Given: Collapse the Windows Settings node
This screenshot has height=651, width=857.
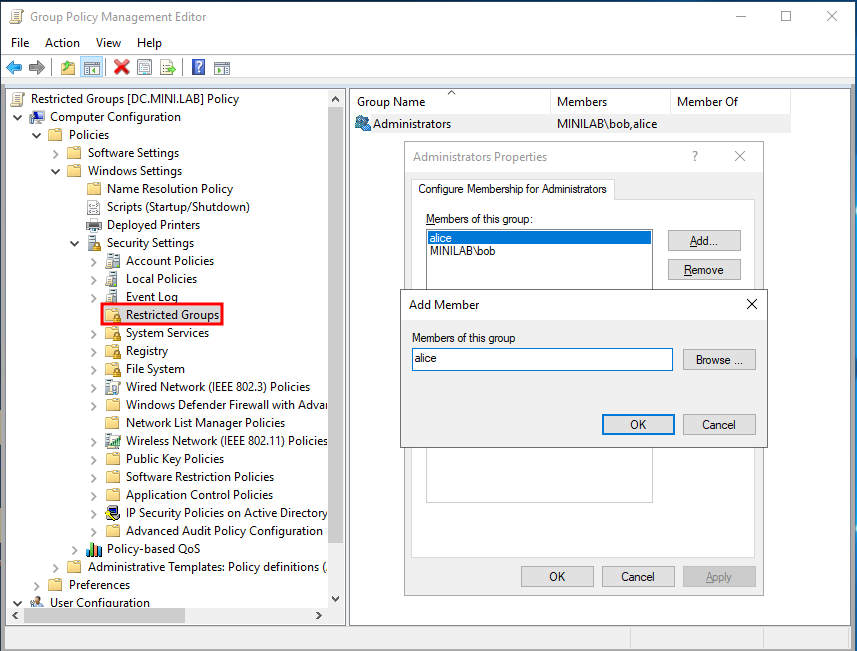Looking at the screenshot, I should tap(55, 172).
